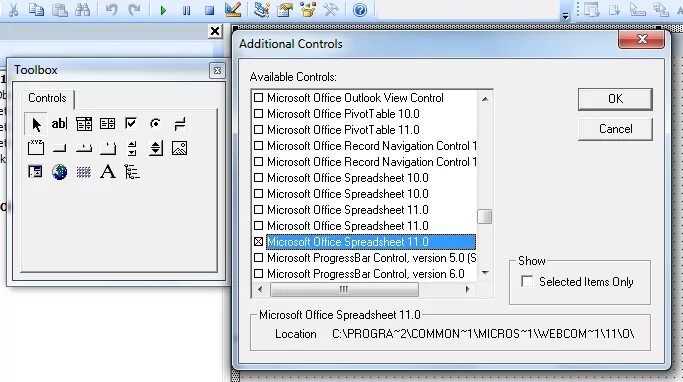This screenshot has width=683, height=382.
Task: Open Find with the binoculars icon
Action: [x=82, y=9]
